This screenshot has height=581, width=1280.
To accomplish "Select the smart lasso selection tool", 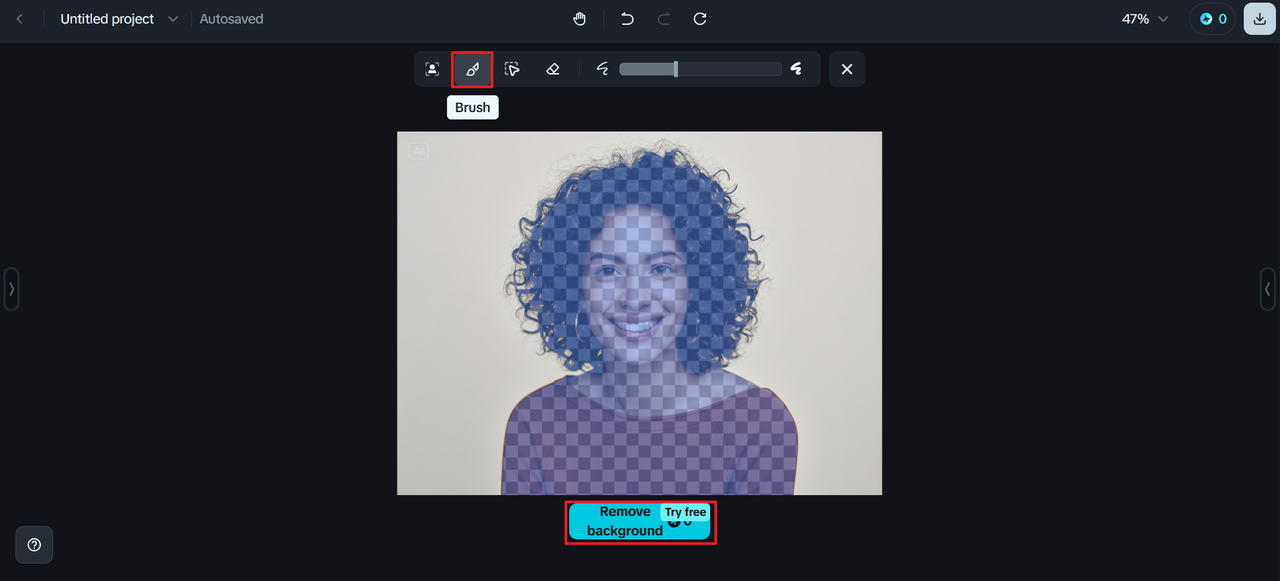I will (x=512, y=69).
